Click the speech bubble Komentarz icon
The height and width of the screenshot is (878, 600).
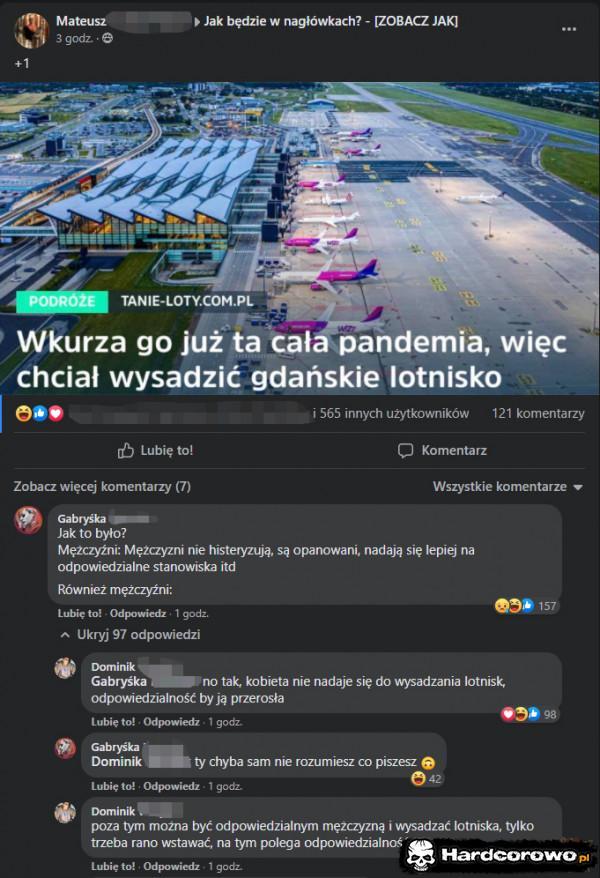click(x=405, y=451)
